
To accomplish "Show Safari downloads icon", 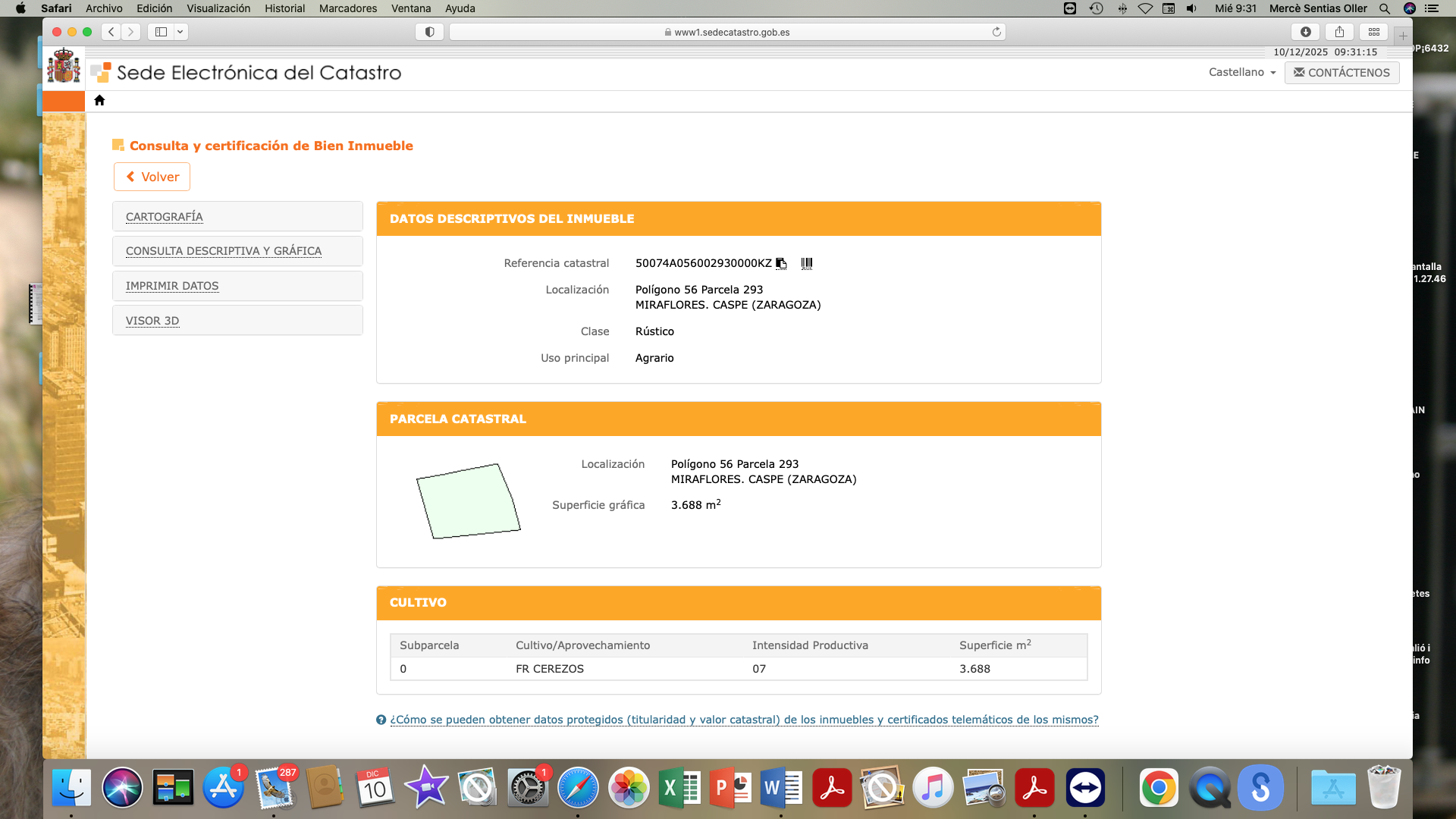I will pyautogui.click(x=1305, y=32).
